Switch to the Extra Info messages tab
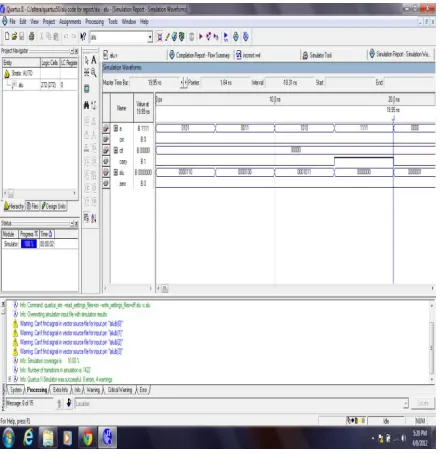Image resolution: width=440 pixels, height=454 pixels. [x=60, y=390]
